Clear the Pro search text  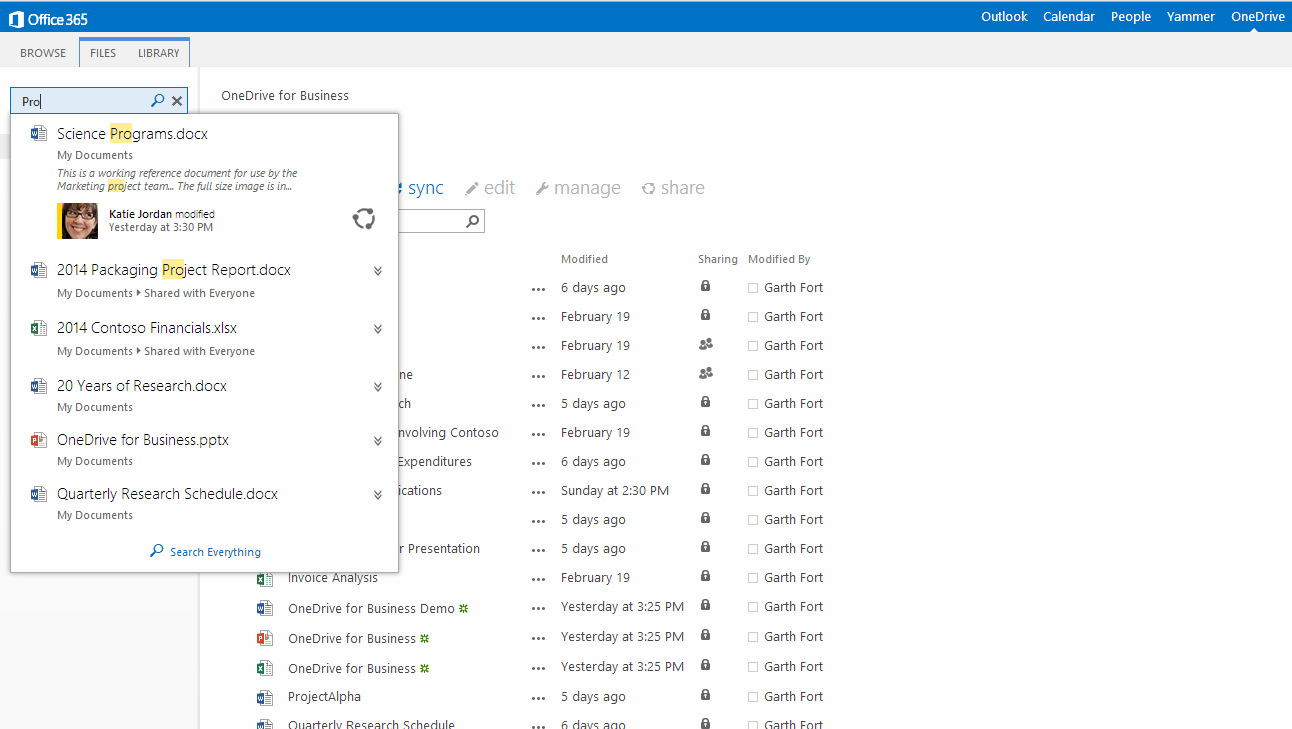(177, 101)
